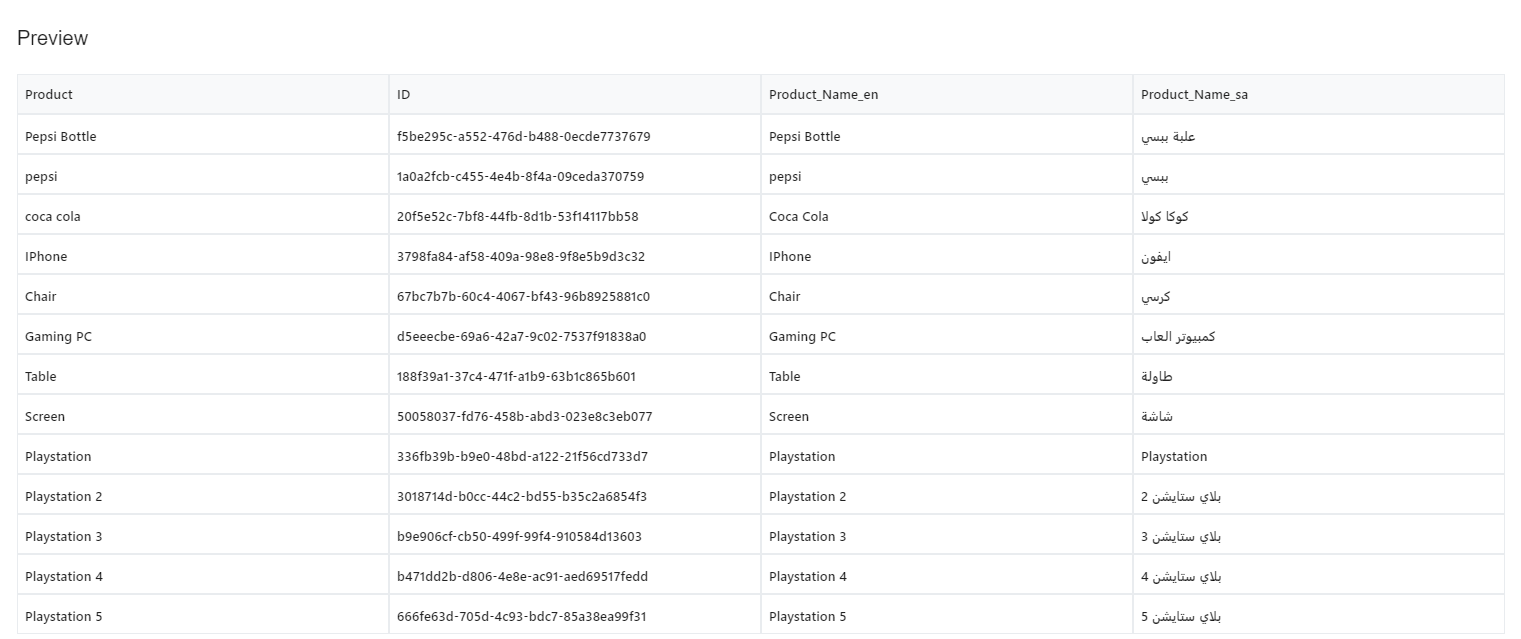Click the Pepsi Bottle cell in Product column

[61, 137]
